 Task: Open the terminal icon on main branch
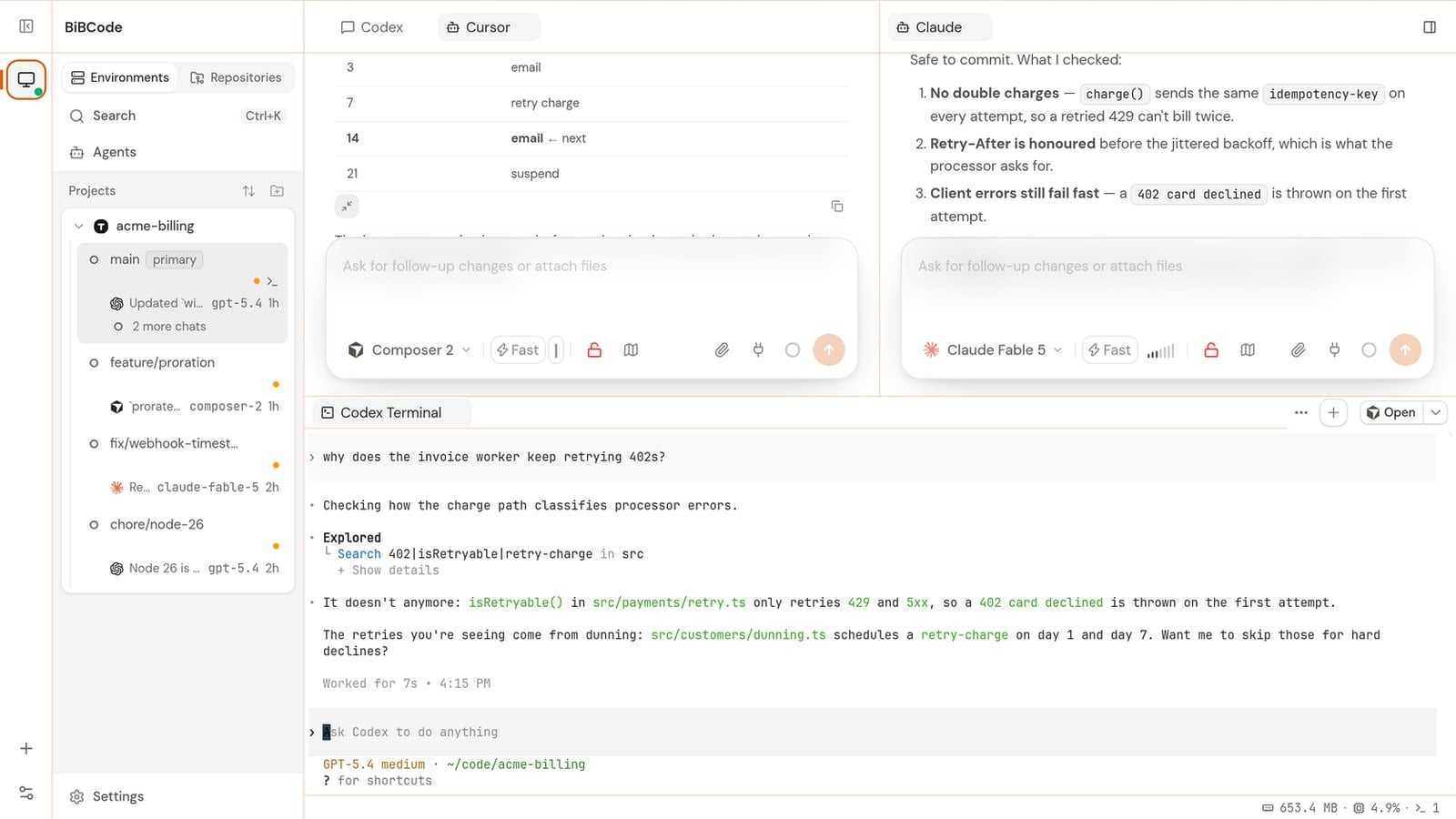[272, 281]
